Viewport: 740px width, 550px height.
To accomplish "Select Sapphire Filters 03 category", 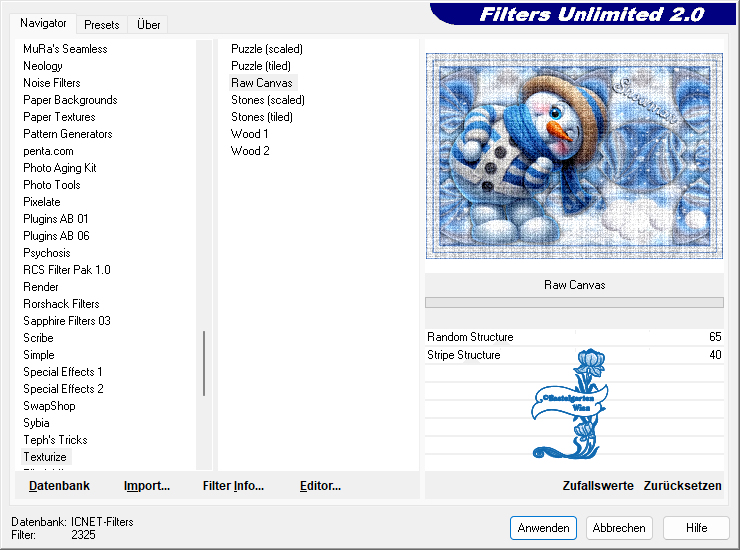I will click(67, 321).
